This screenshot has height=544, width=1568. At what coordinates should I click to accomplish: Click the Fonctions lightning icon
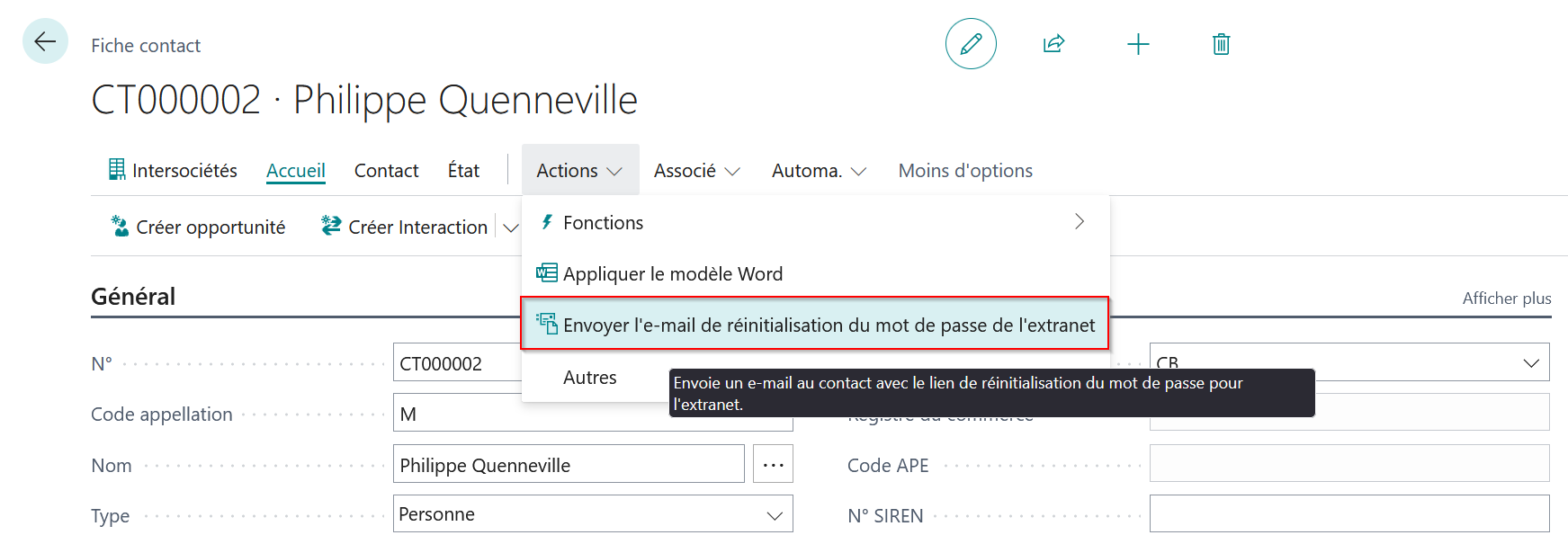[x=547, y=221]
